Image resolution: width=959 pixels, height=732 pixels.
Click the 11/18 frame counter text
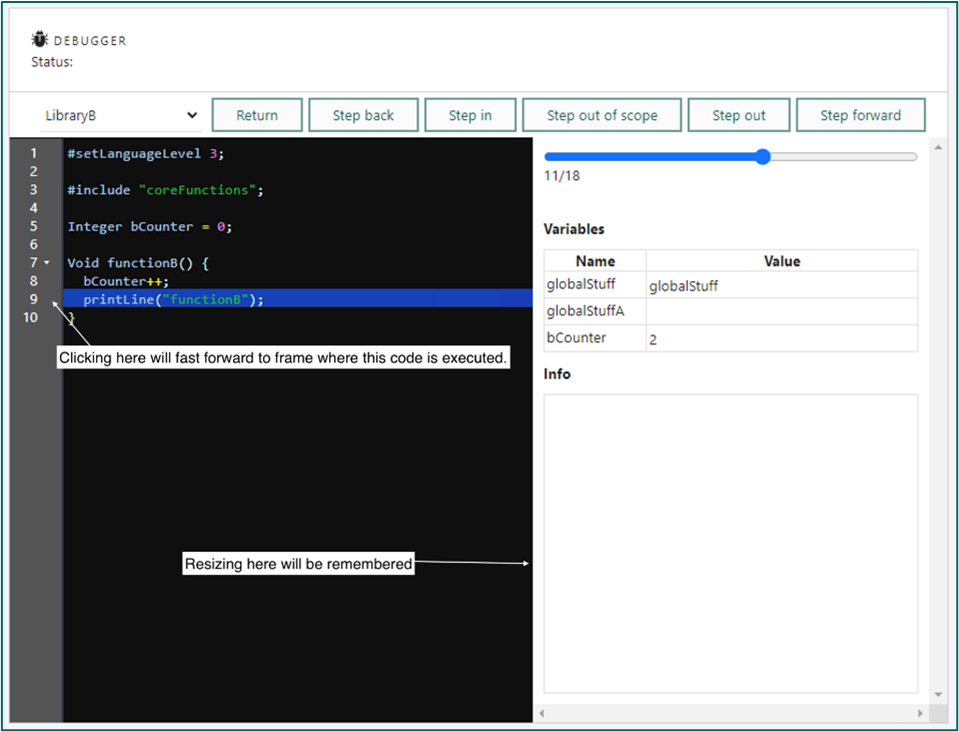tap(561, 176)
